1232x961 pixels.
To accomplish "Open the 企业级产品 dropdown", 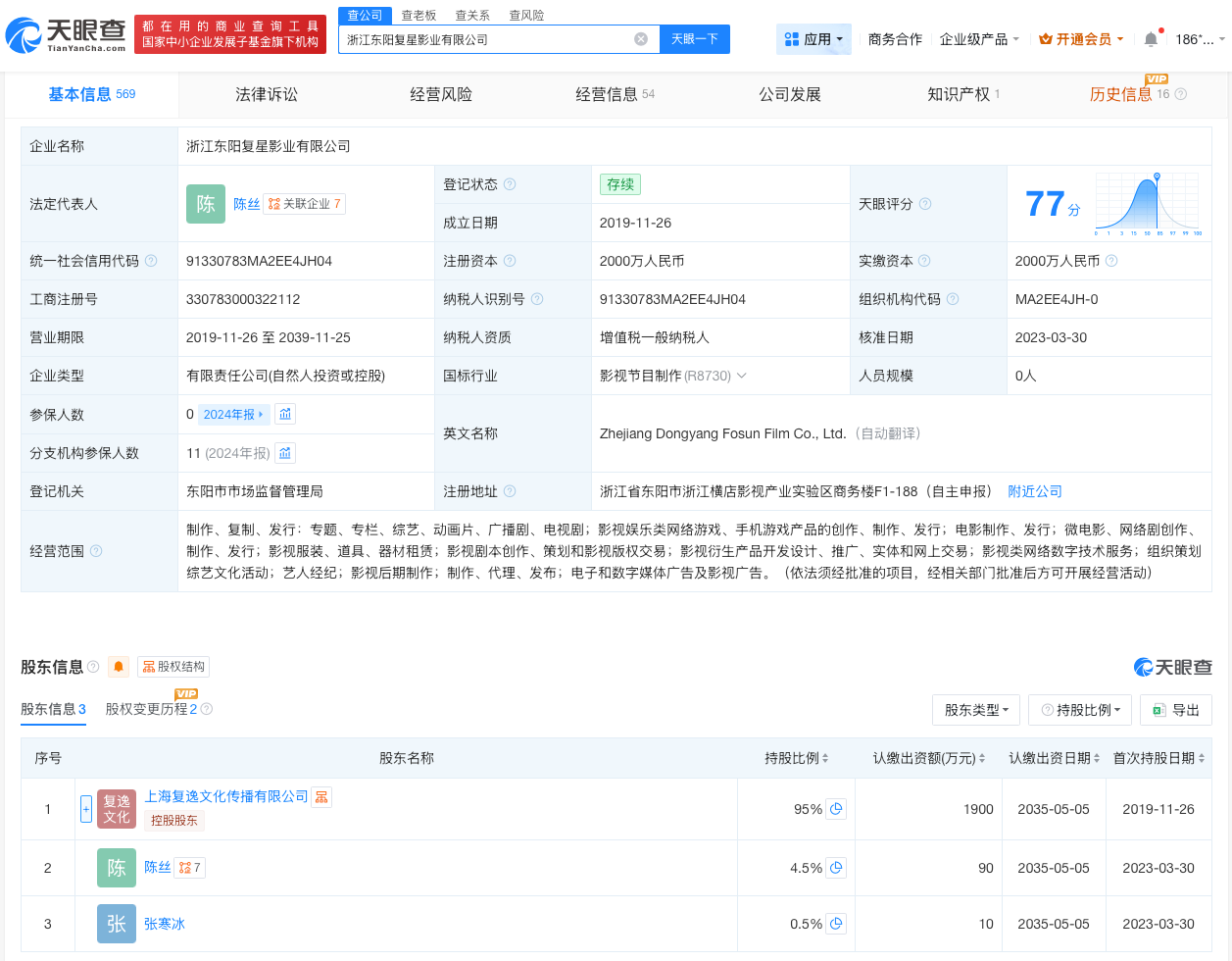I will [x=979, y=39].
